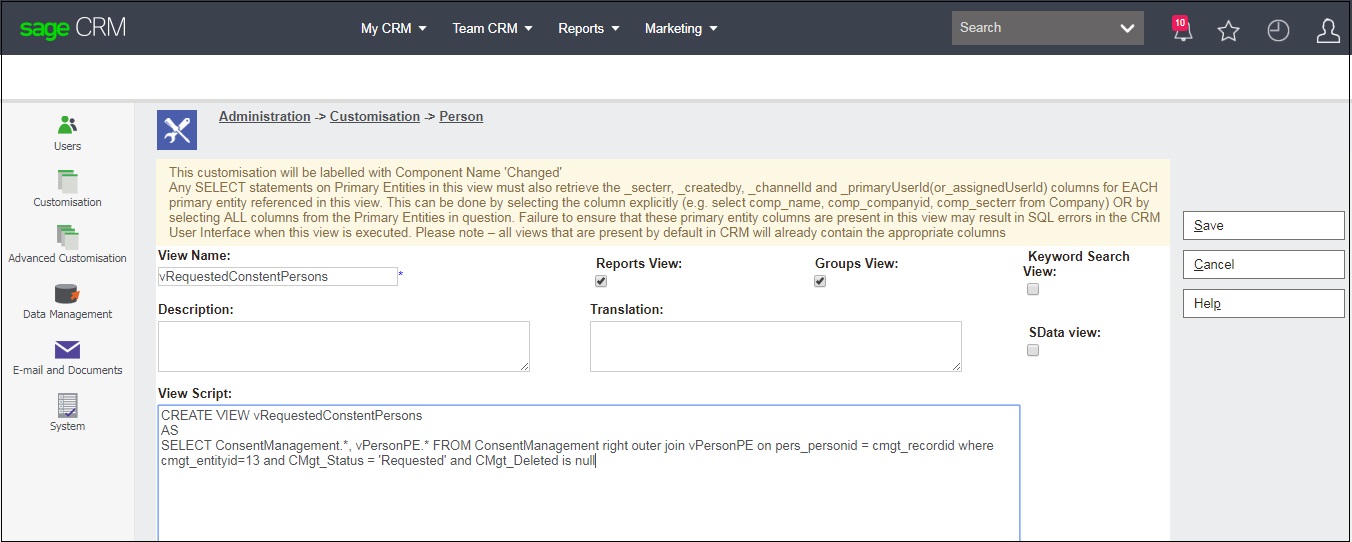Image resolution: width=1352 pixels, height=542 pixels.
Task: Expand the My CRM menu
Action: tap(393, 28)
